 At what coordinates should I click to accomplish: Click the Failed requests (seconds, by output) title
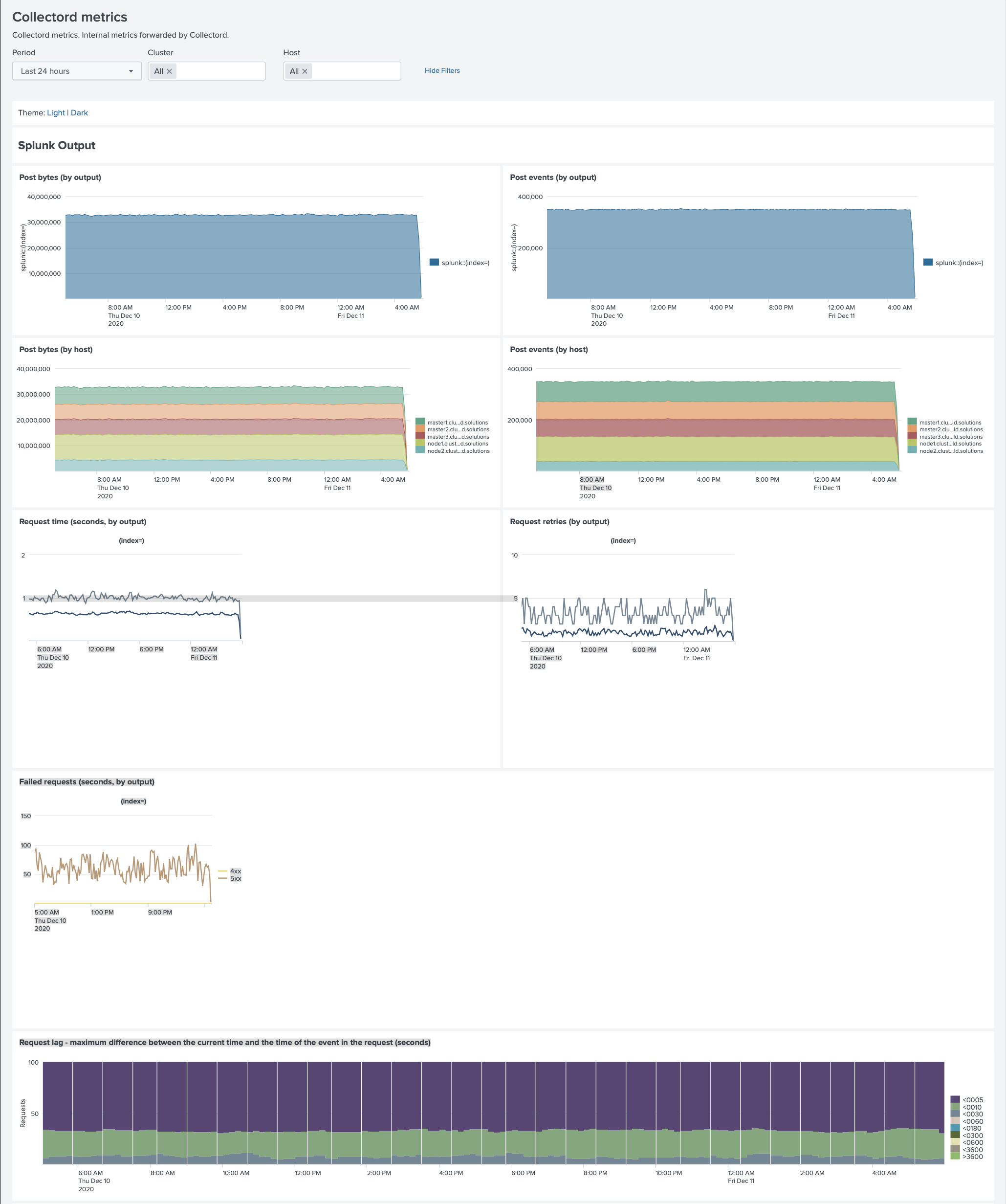(x=87, y=781)
